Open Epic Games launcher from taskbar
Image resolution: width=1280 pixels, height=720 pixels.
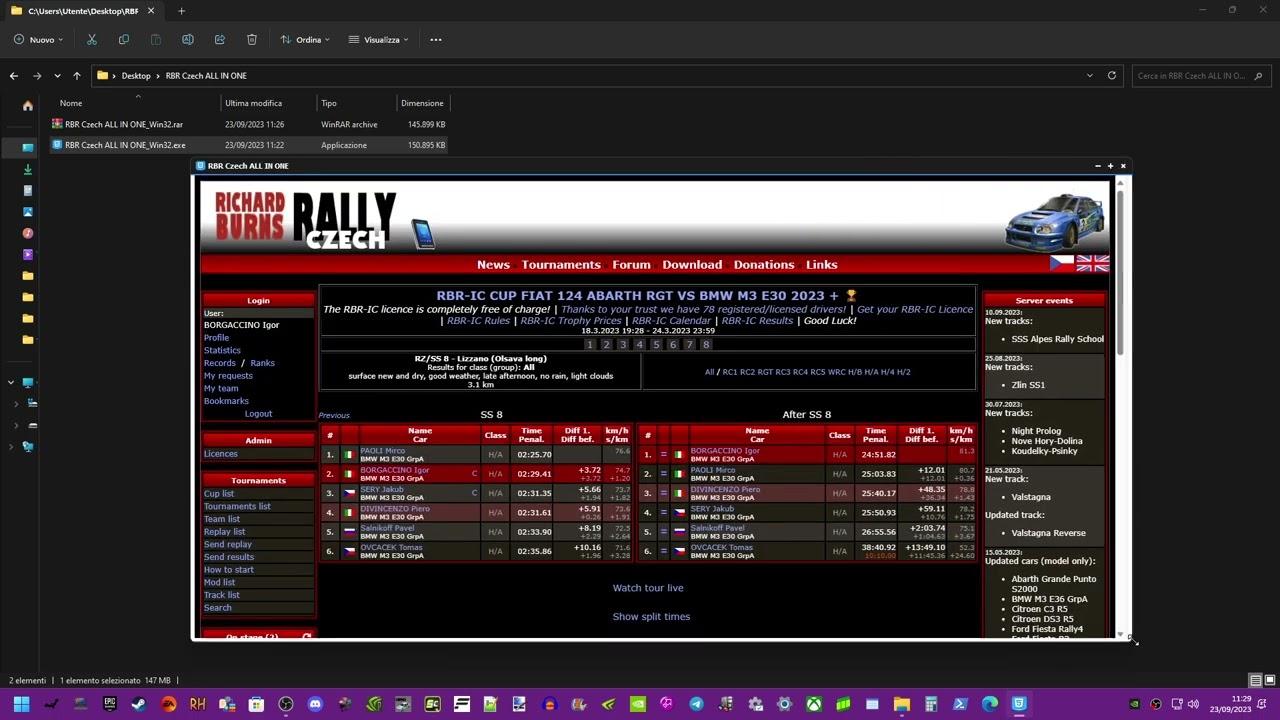click(110, 704)
